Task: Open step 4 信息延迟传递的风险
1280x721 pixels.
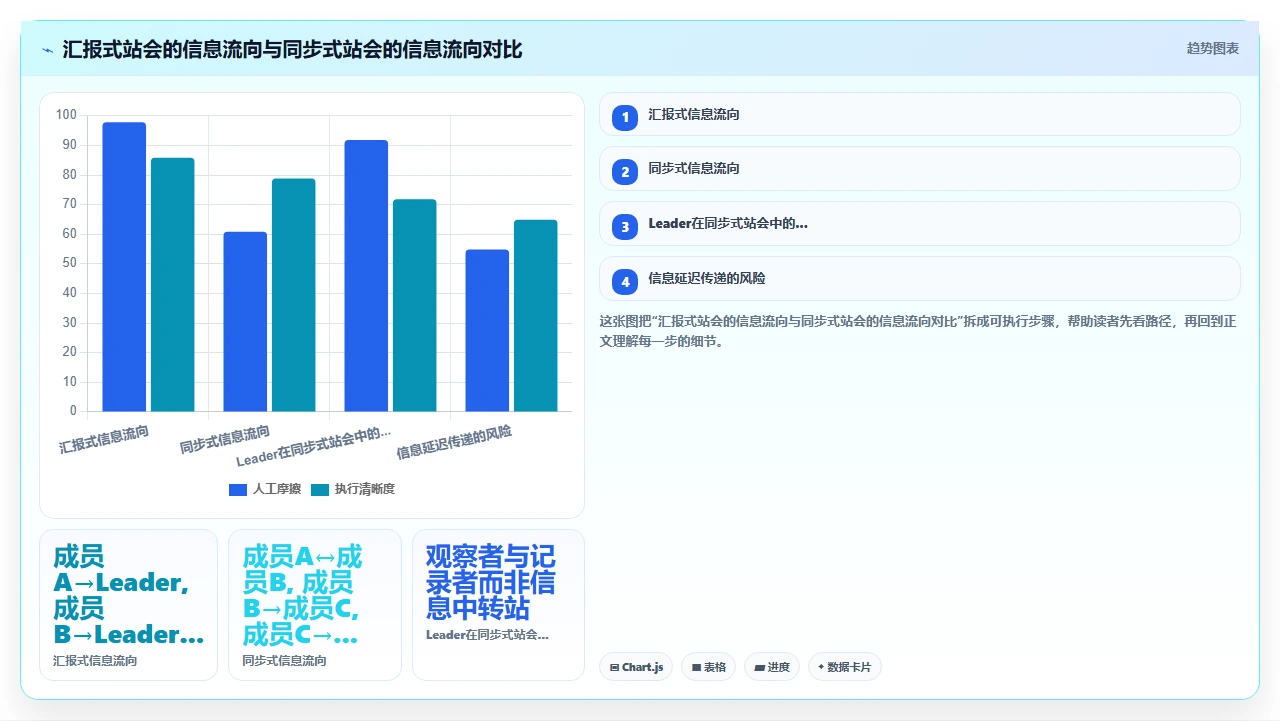Action: click(x=919, y=278)
